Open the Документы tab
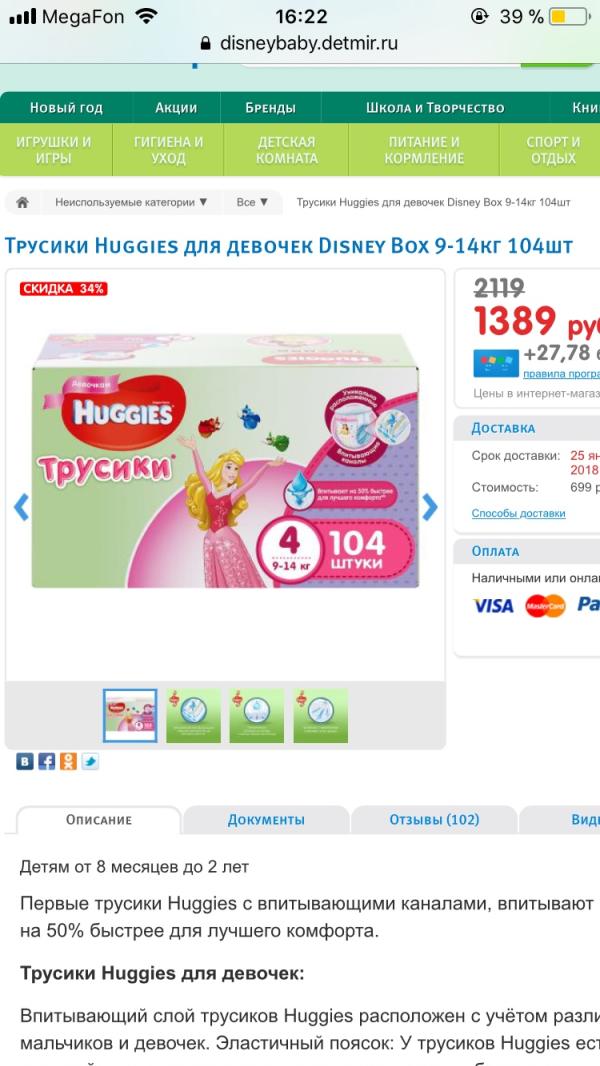 pos(266,820)
